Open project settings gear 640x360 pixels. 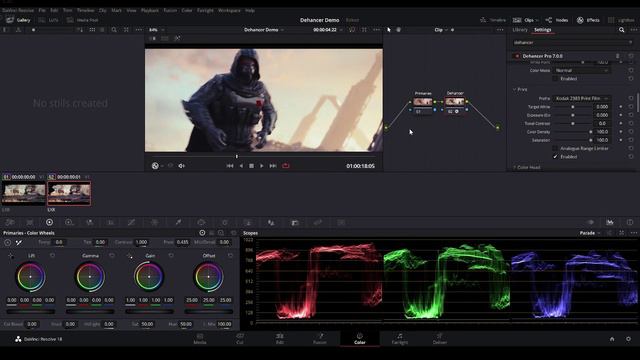pyautogui.click(x=628, y=339)
